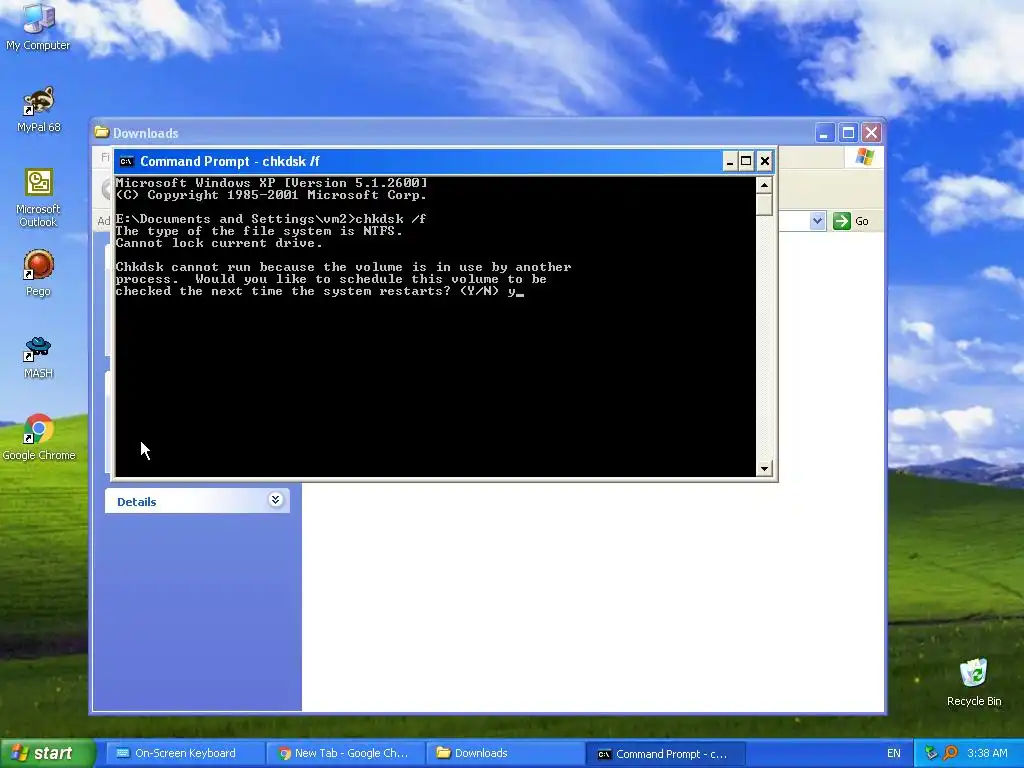Launch MyPal 68 browser shortcut
The width and height of the screenshot is (1024, 768).
(x=38, y=109)
